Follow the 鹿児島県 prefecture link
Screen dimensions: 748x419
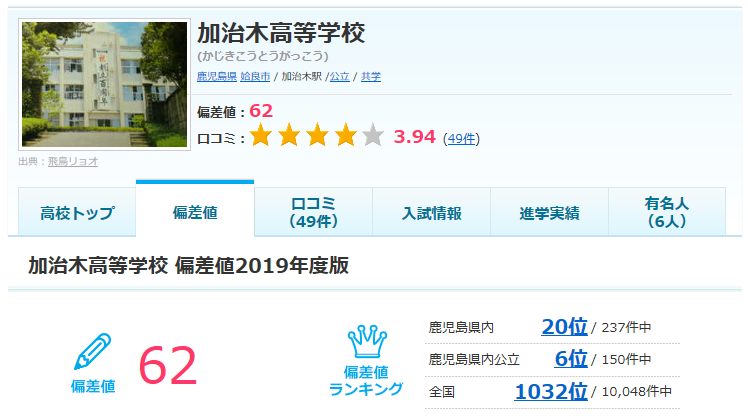coord(217,76)
